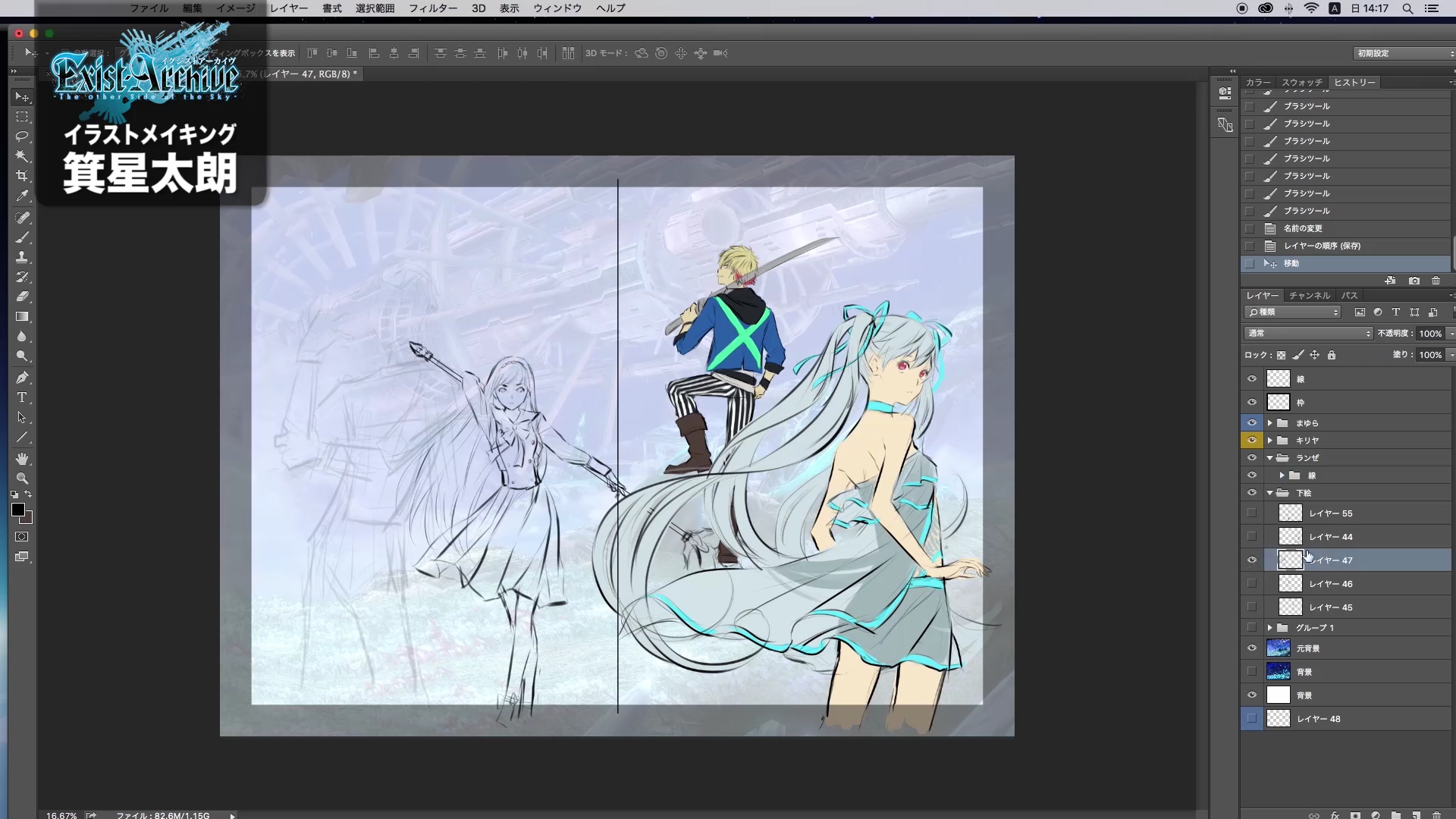Toggle visibility of the まゆら group

tap(1252, 423)
